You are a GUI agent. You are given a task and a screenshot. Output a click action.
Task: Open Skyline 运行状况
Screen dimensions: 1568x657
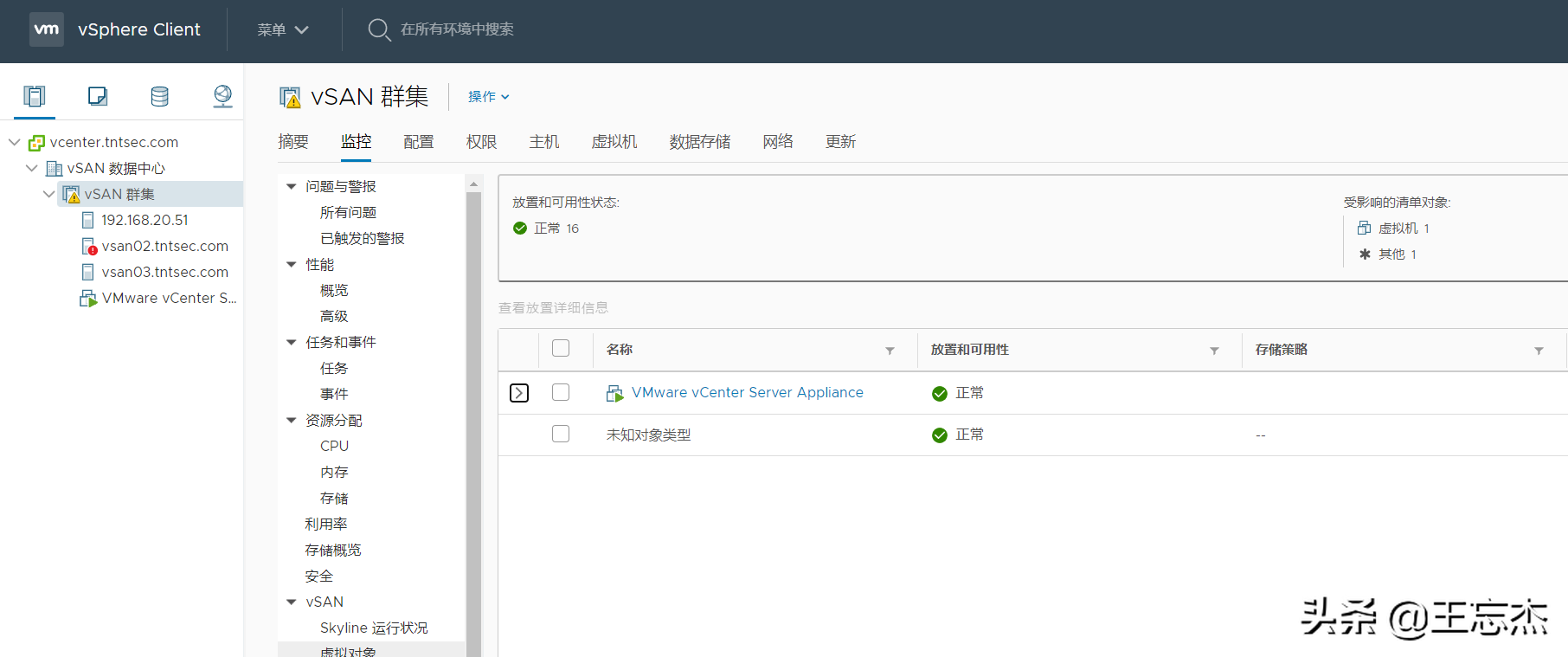coord(374,628)
